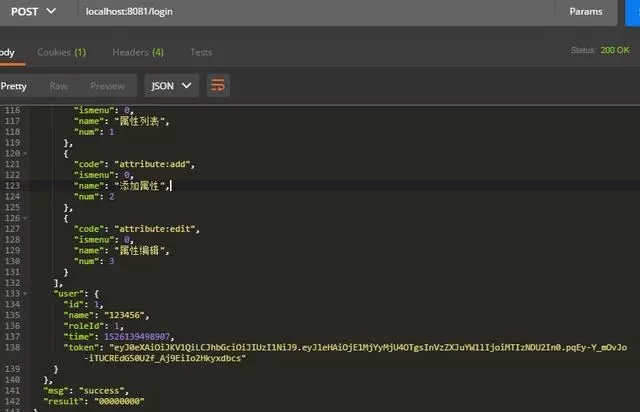The height and width of the screenshot is (412, 640).
Task: Collapse the "user" object fold arrow
Action: (25, 294)
